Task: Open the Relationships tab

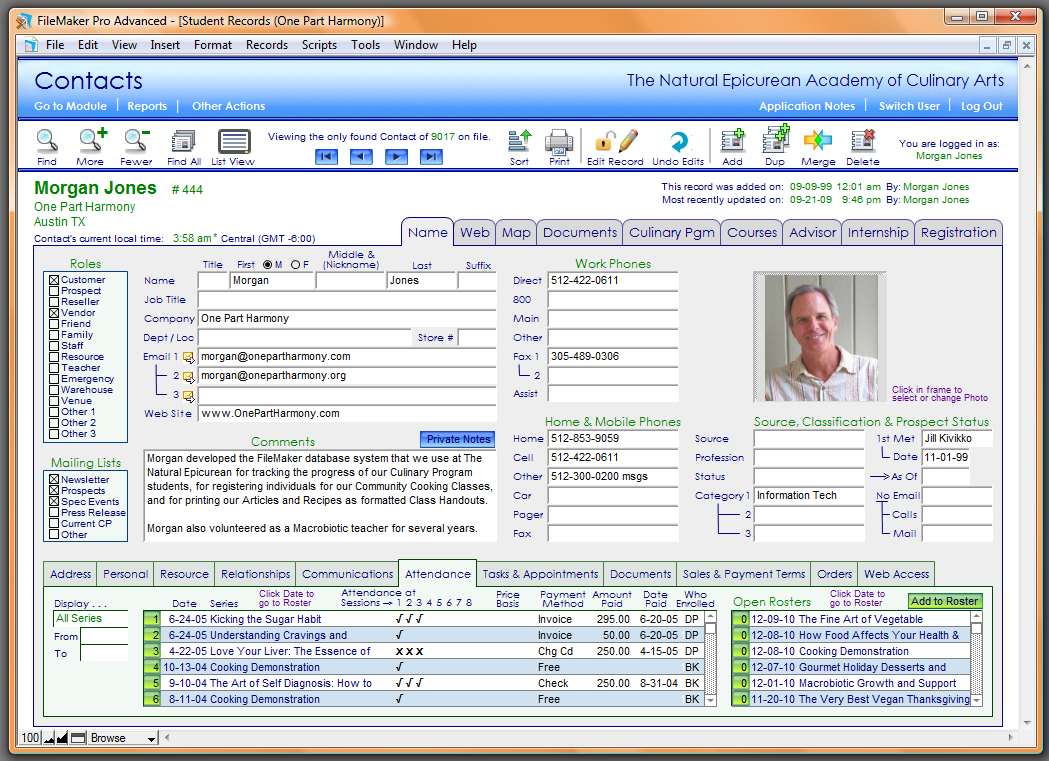Action: coord(256,574)
